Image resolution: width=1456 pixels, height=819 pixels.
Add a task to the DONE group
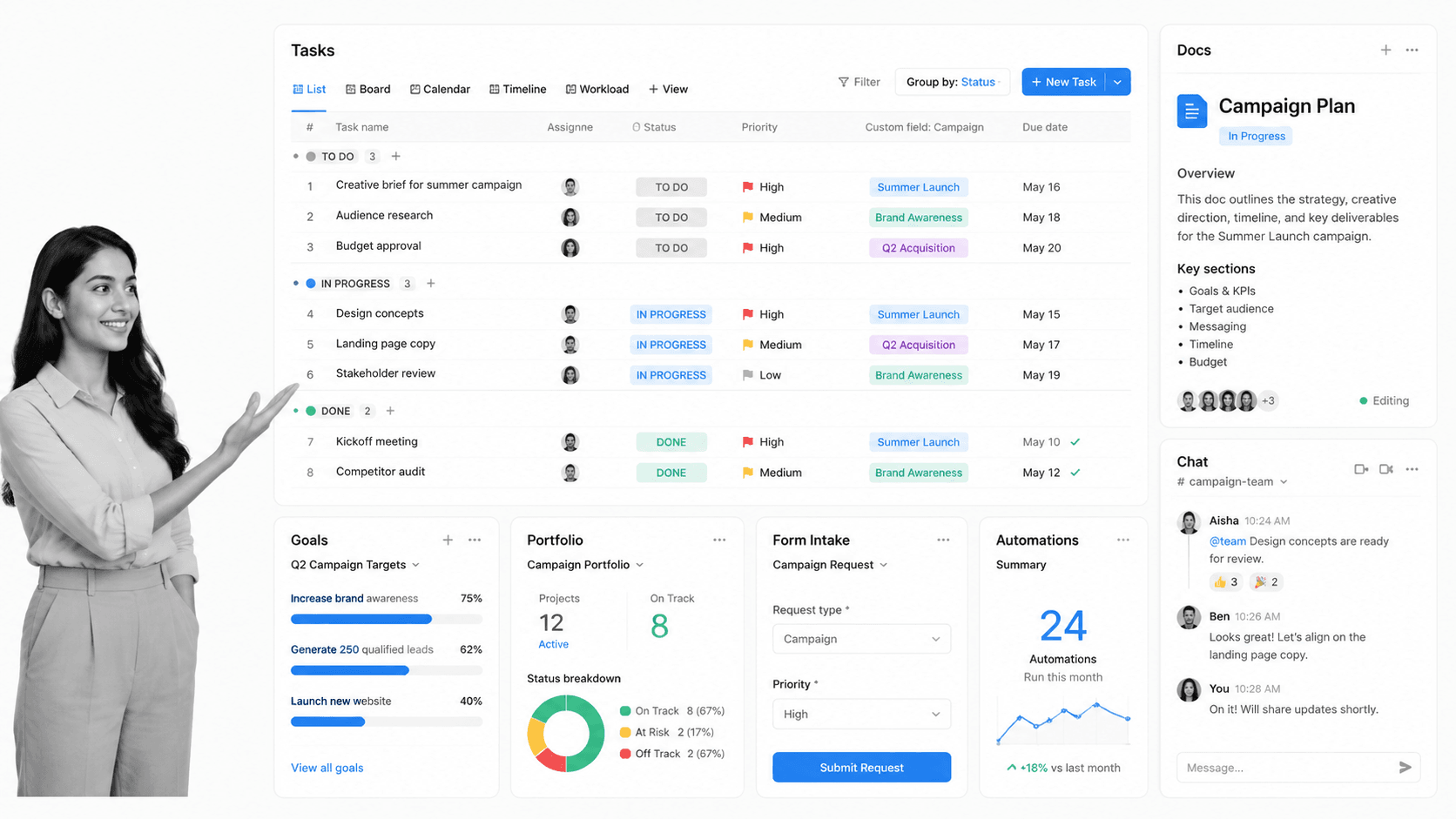pyautogui.click(x=390, y=411)
